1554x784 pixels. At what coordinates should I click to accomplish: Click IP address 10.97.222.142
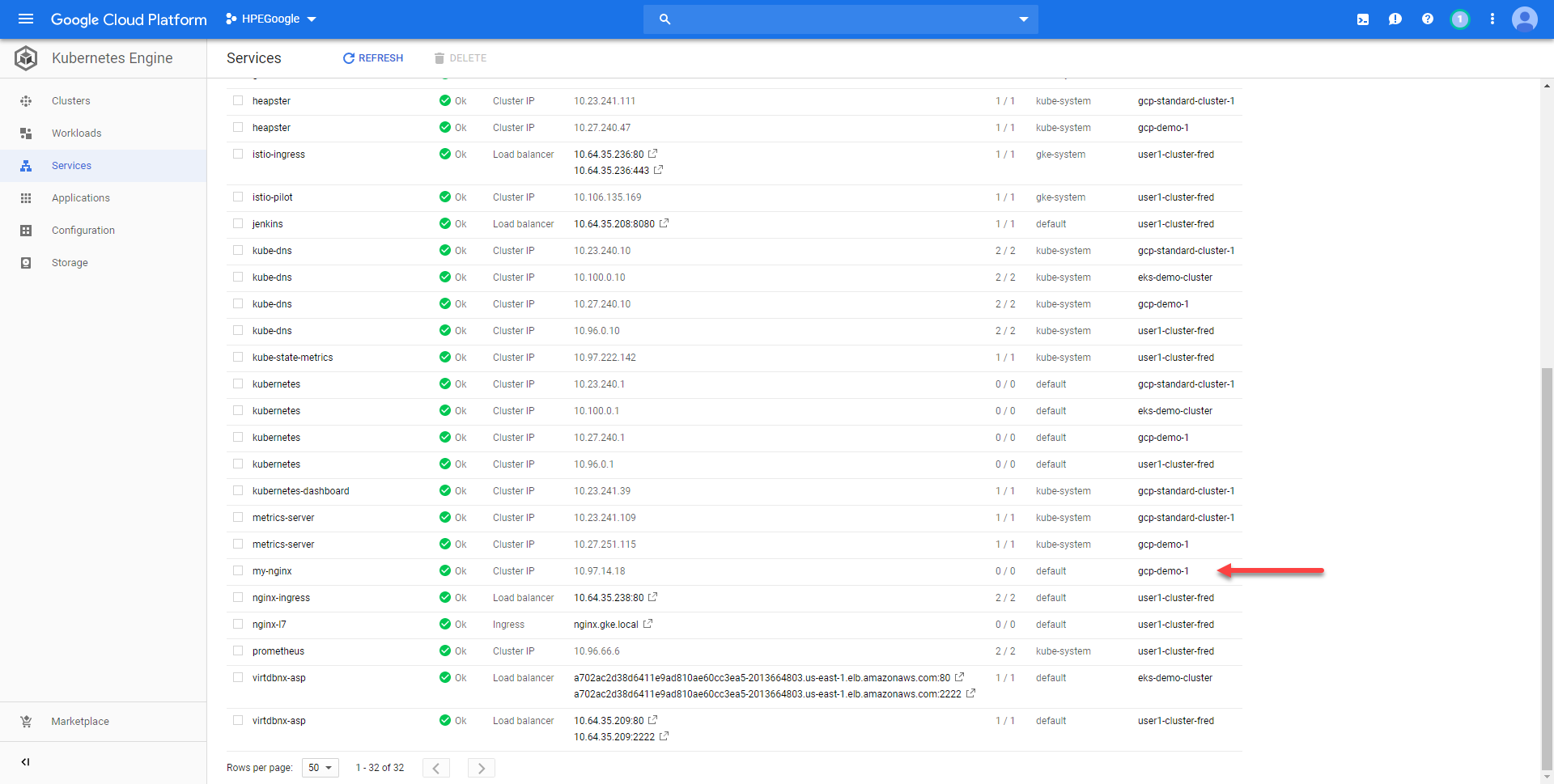point(605,358)
